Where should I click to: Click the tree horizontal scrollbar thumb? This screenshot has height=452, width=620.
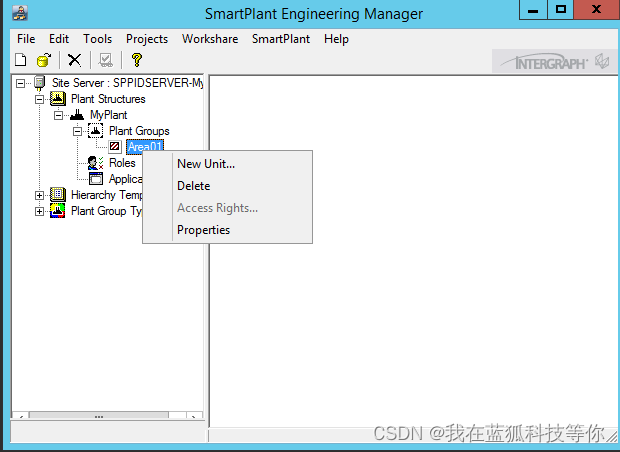click(x=99, y=416)
